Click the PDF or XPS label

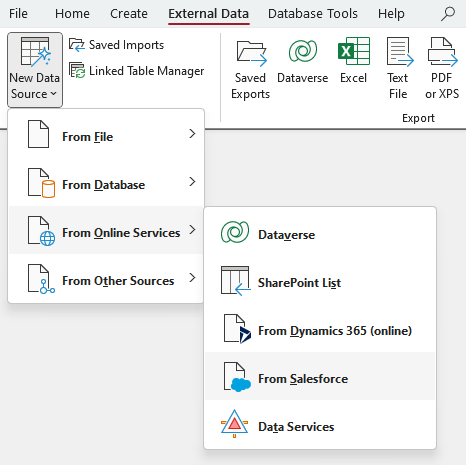pyautogui.click(x=442, y=86)
